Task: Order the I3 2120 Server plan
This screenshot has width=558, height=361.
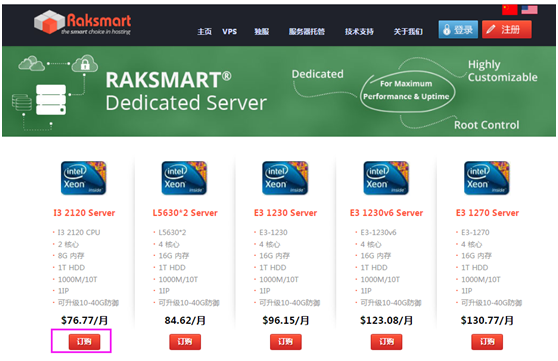Action: [84, 342]
